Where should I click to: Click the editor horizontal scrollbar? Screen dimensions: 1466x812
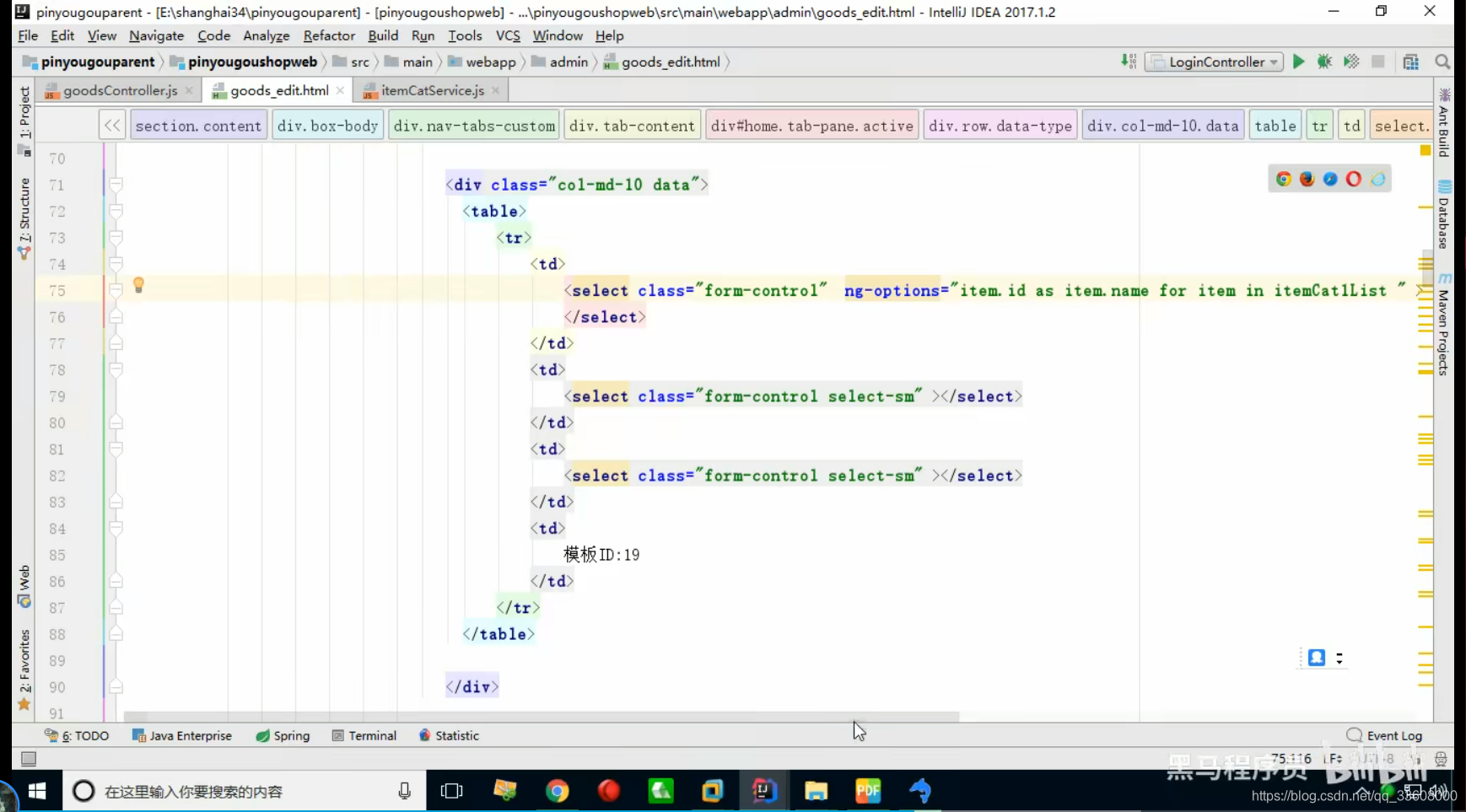[542, 717]
